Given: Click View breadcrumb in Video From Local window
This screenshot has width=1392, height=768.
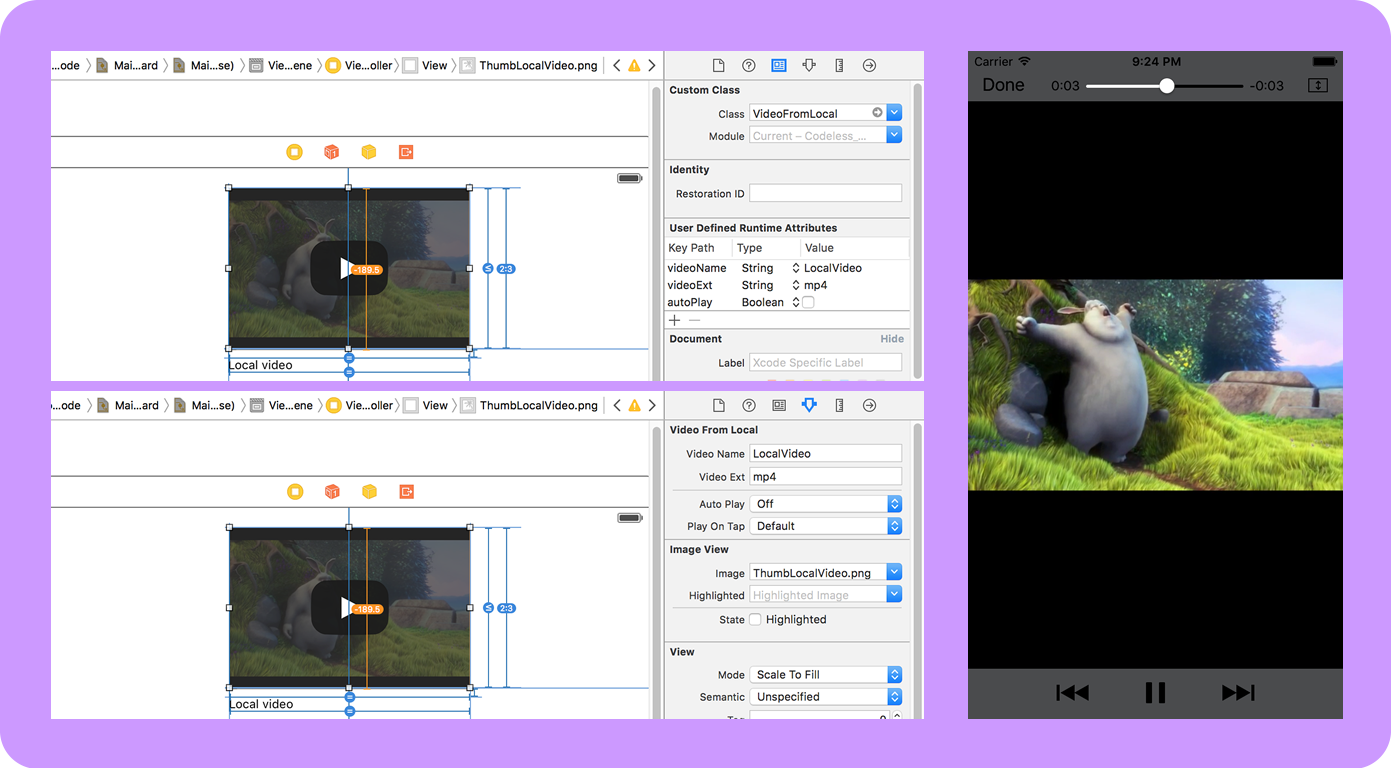Looking at the screenshot, I should tap(425, 405).
